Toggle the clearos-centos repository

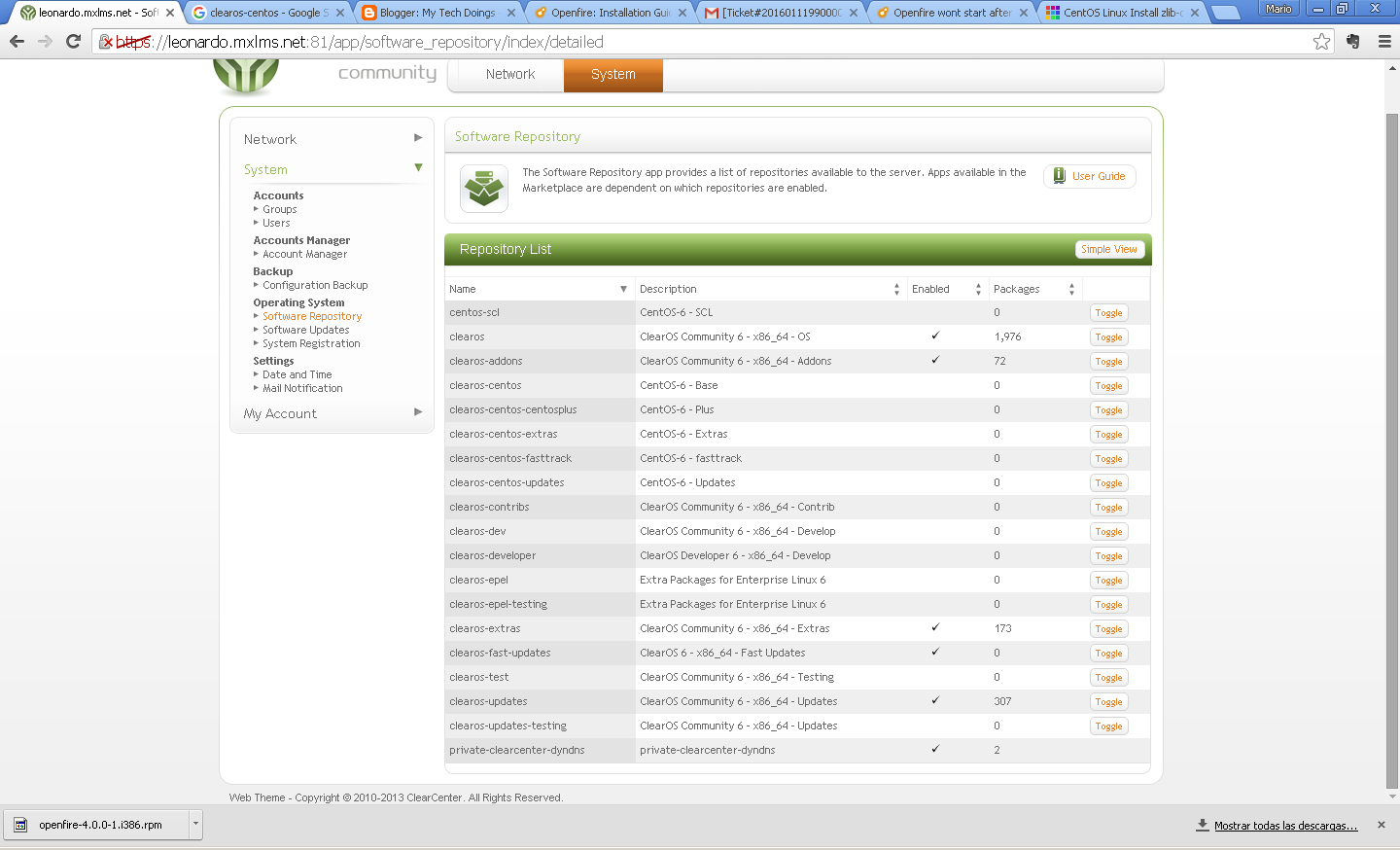click(1108, 386)
